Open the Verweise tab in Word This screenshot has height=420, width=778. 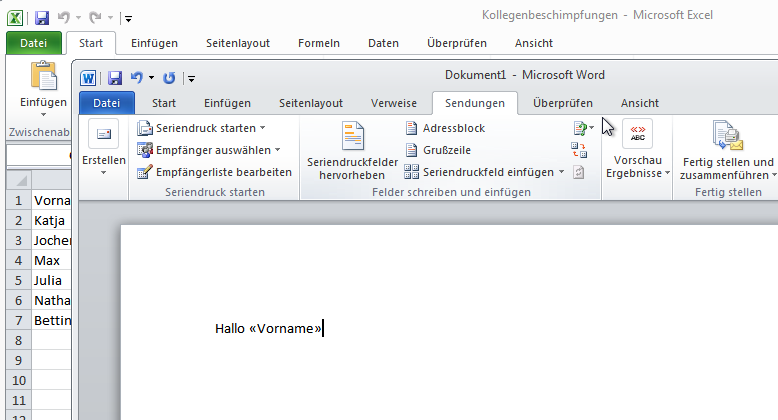point(393,103)
